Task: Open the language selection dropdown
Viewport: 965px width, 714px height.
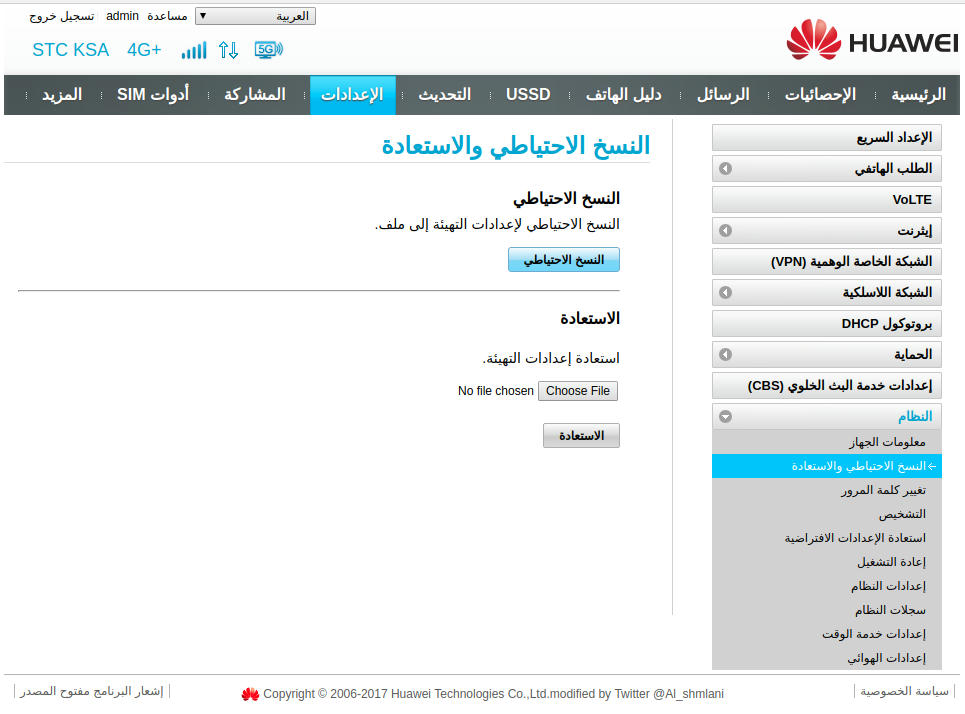Action: 255,16
